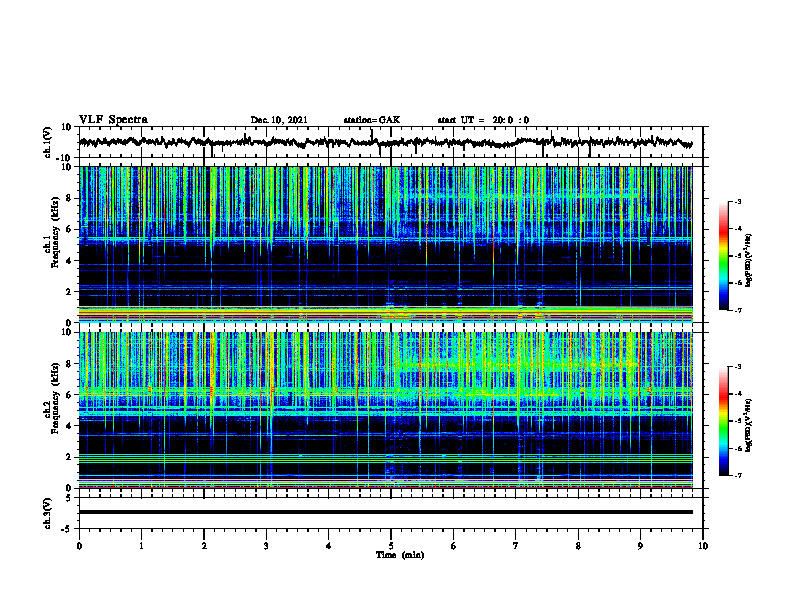This screenshot has width=792, height=612.
Task: Click time axis tick label "1"
Action: 141,546
